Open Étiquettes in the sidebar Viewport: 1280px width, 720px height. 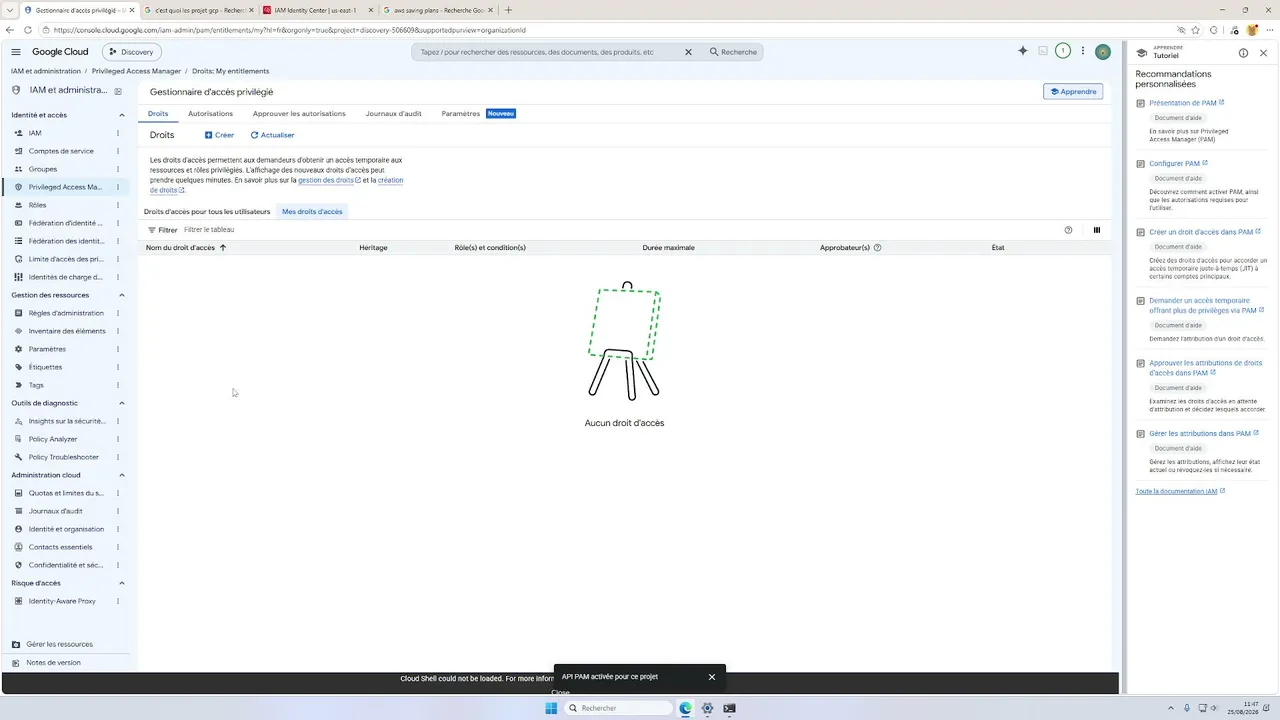pyautogui.click(x=45, y=367)
